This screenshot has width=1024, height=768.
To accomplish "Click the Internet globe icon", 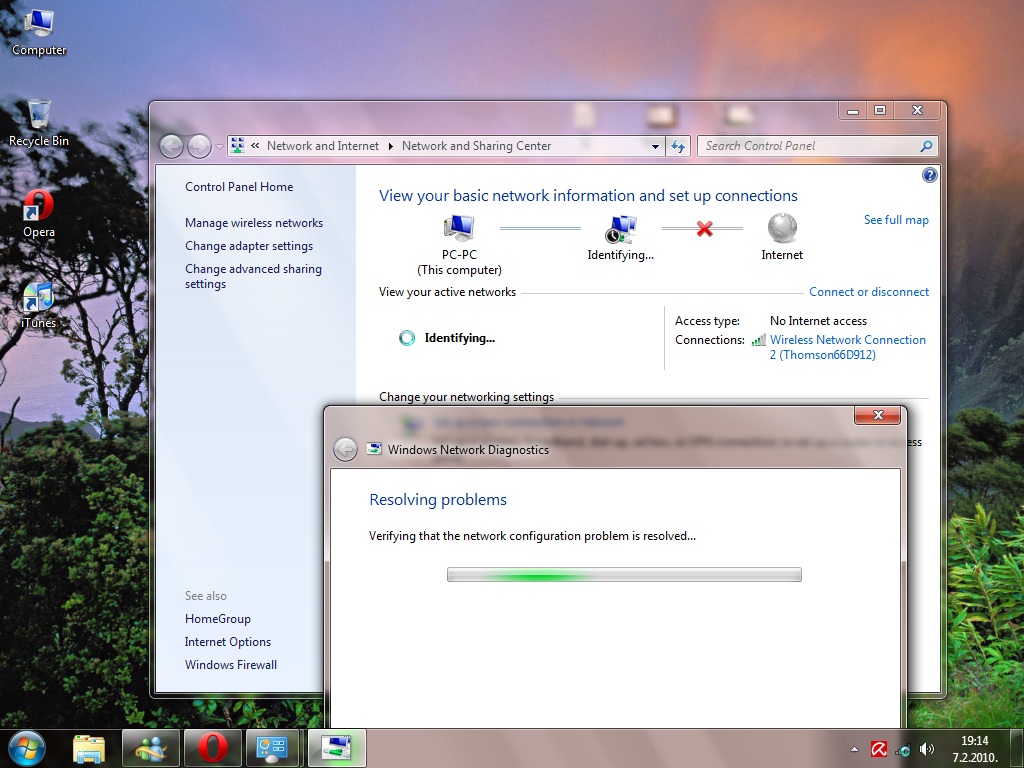I will click(x=782, y=229).
